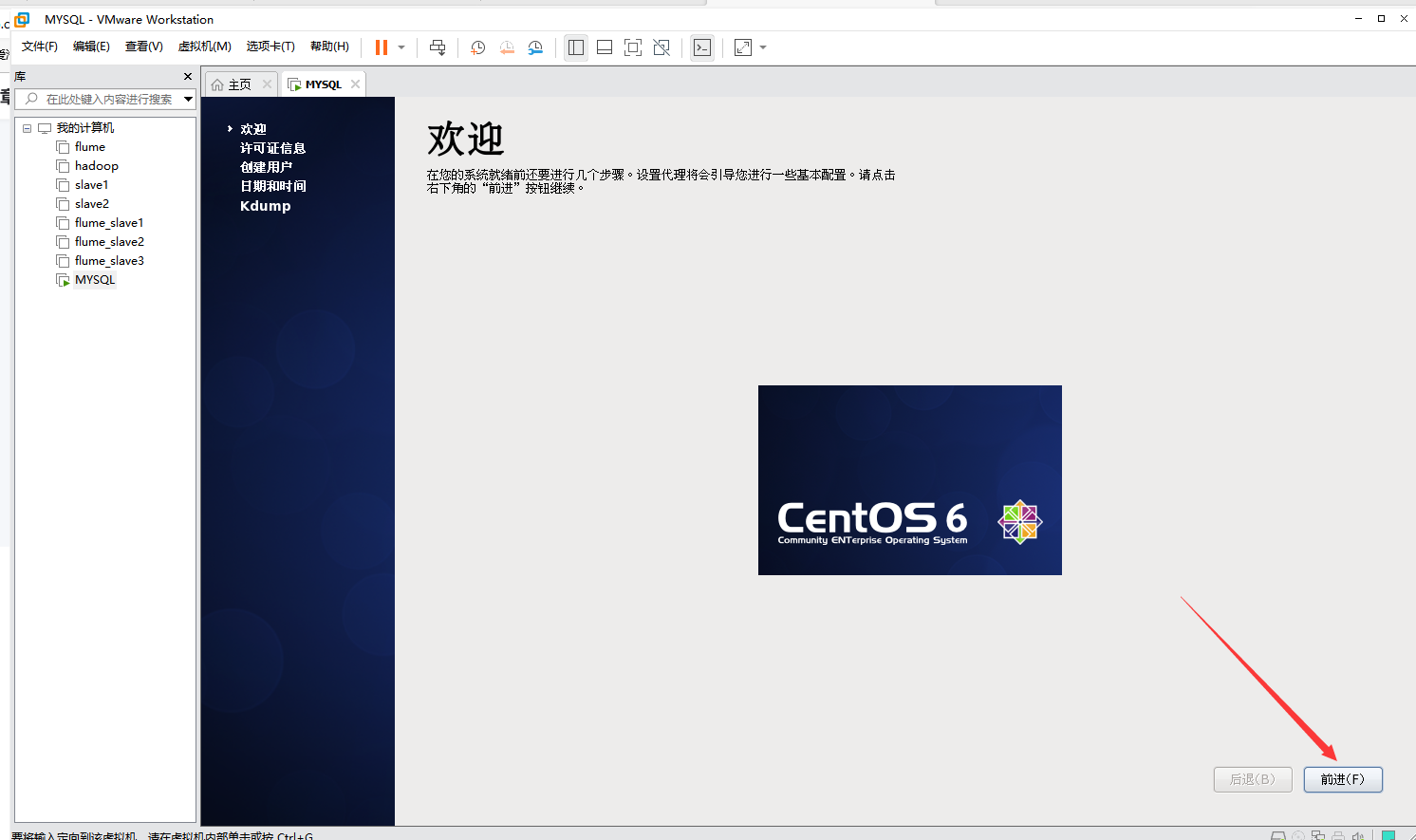
Task: Select 我的计算机 in the library tree
Action: [x=84, y=128]
